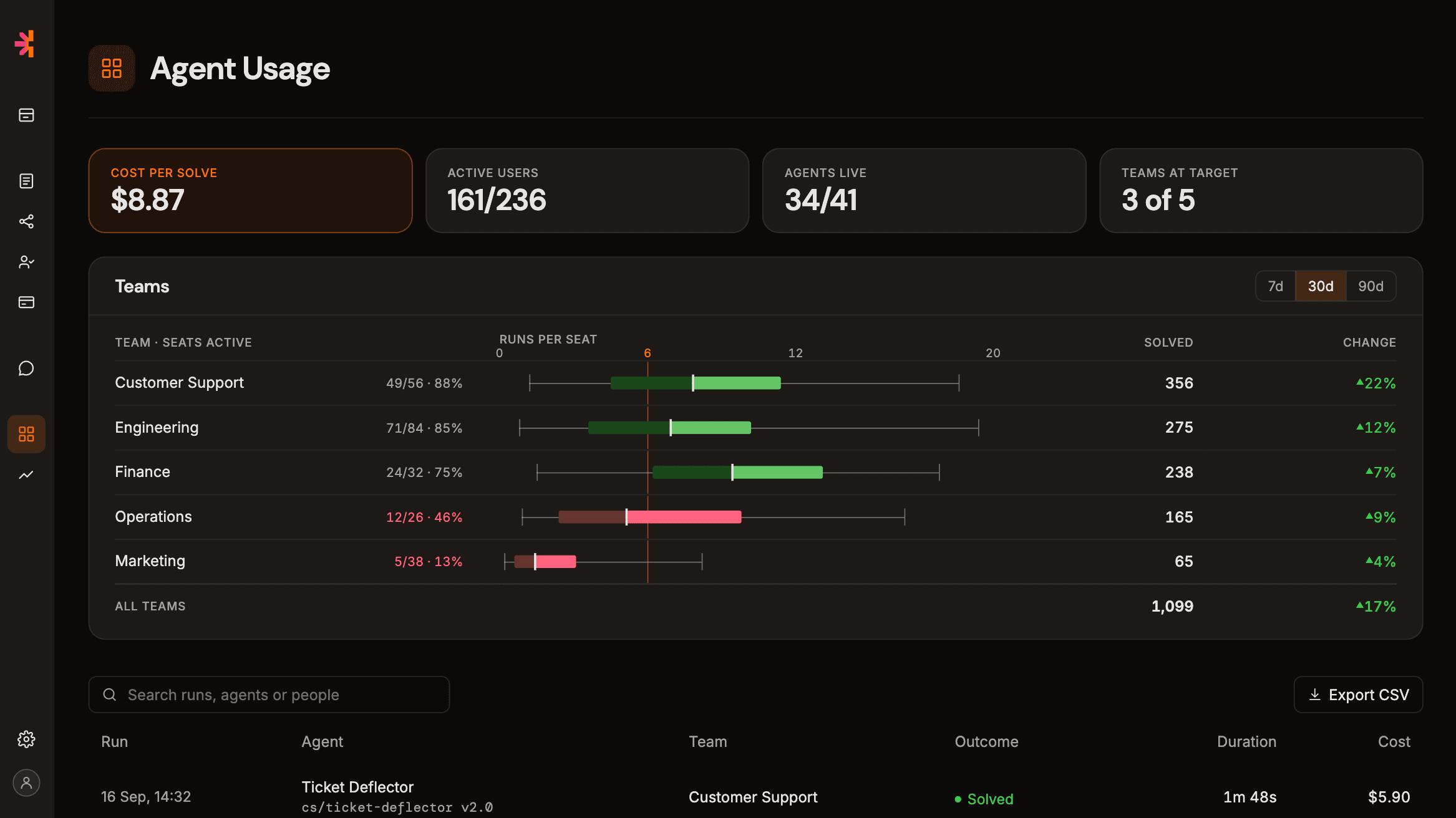Sort runs by the Outcome column header

click(986, 741)
